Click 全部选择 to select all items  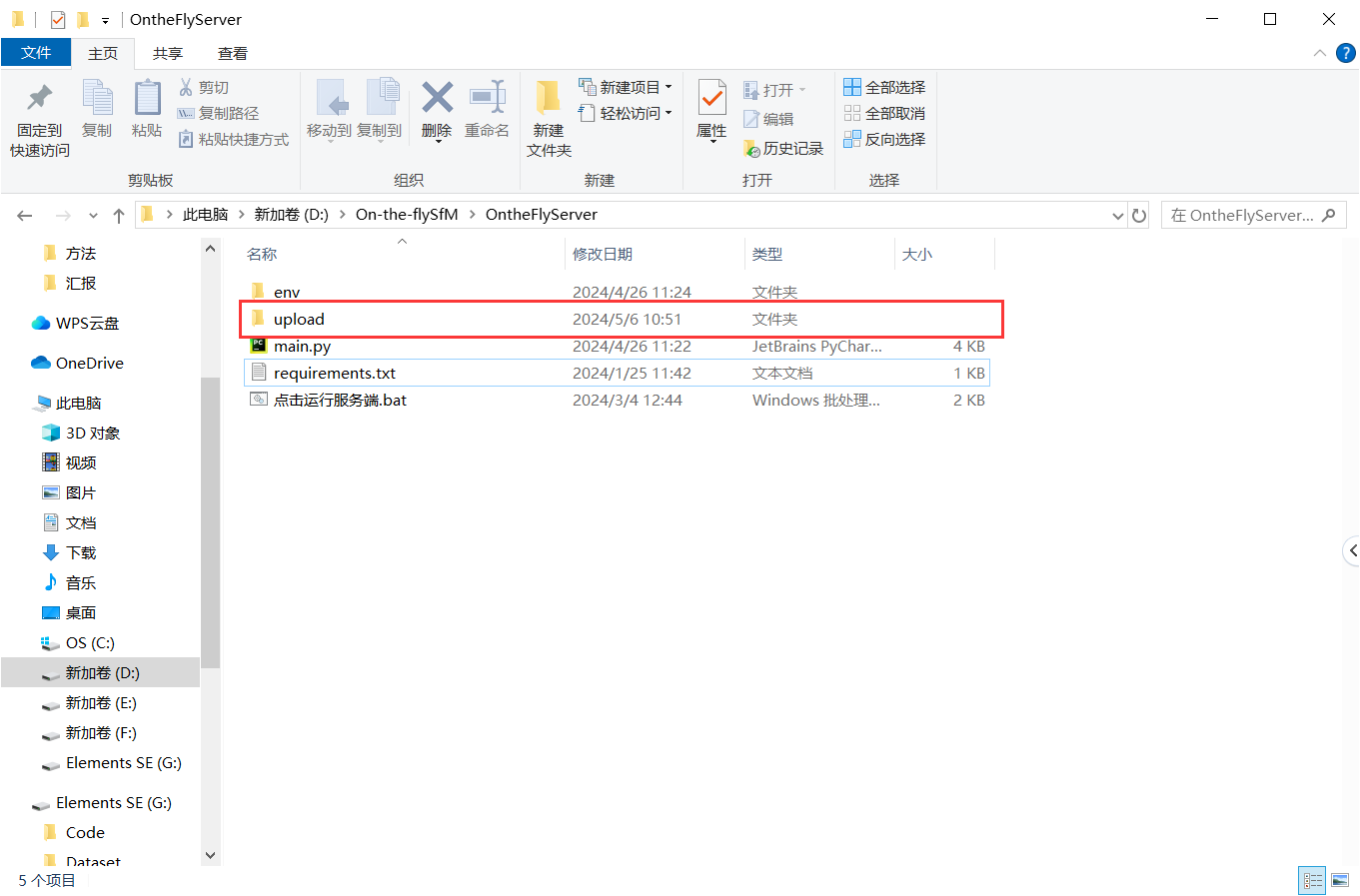coord(885,86)
